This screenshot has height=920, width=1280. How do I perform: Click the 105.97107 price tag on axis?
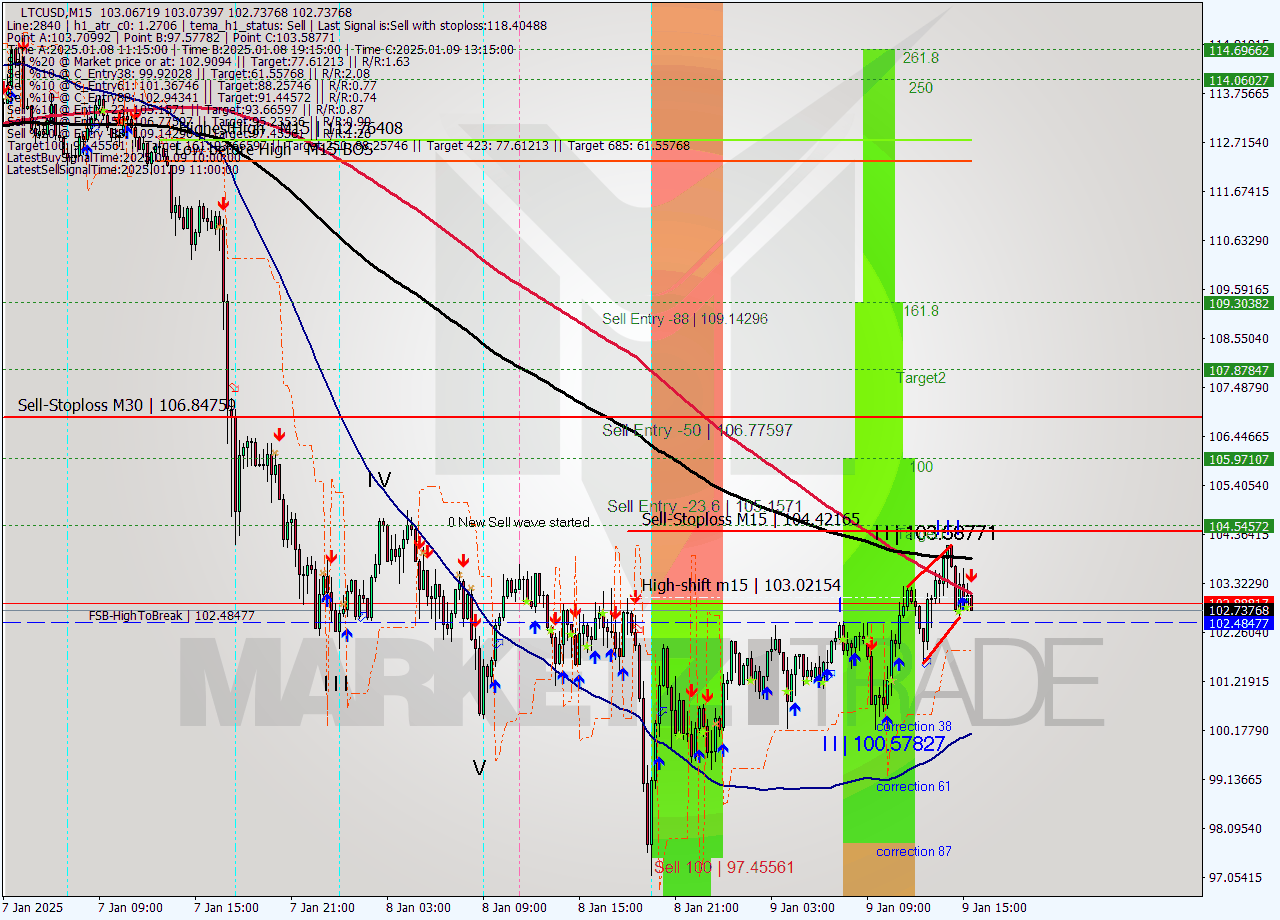[1240, 459]
